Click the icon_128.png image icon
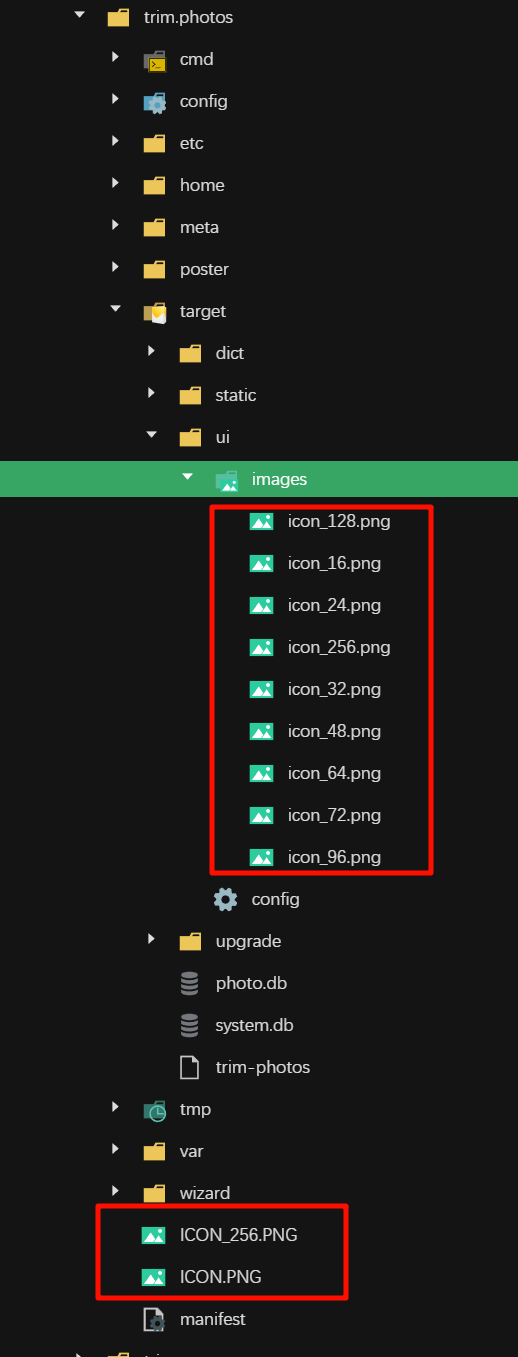The height and width of the screenshot is (1357, 518). [262, 521]
